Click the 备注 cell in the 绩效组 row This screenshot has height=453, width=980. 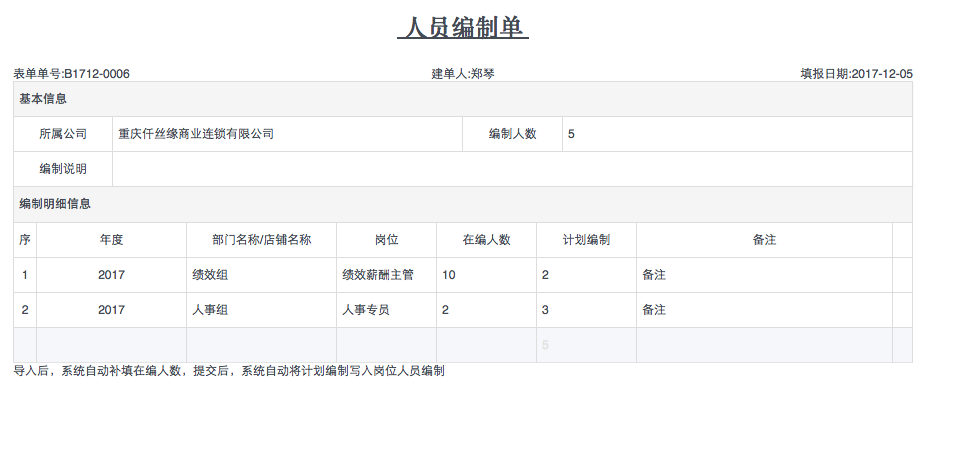764,275
